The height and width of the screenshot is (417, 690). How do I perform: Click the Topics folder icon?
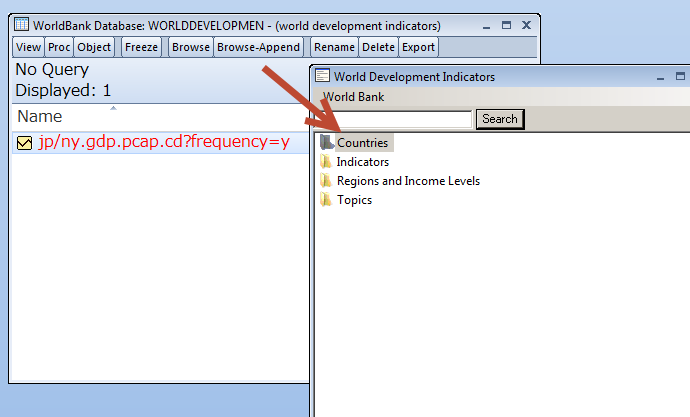[x=326, y=199]
